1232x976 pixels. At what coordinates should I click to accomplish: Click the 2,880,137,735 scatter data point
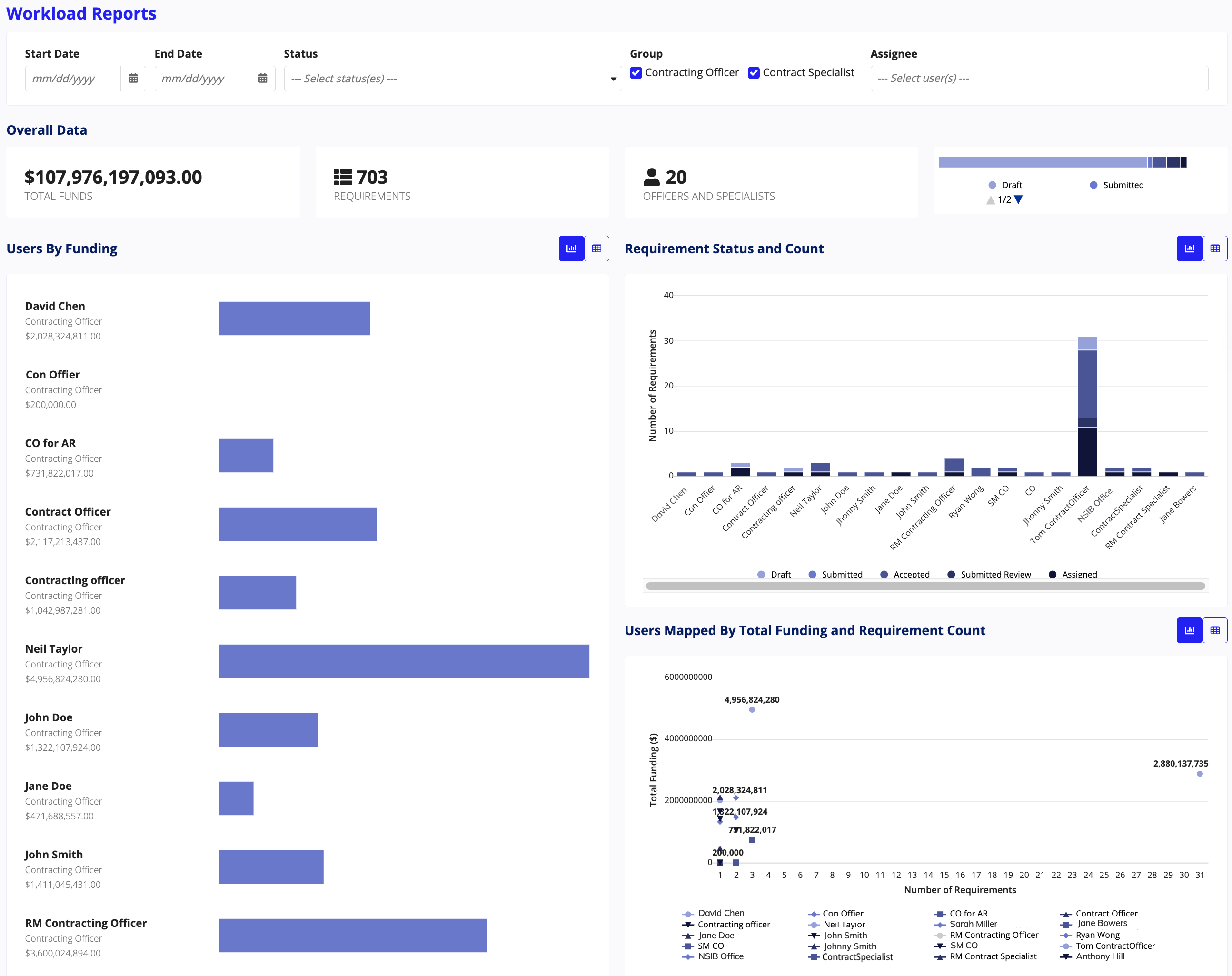click(x=1200, y=774)
